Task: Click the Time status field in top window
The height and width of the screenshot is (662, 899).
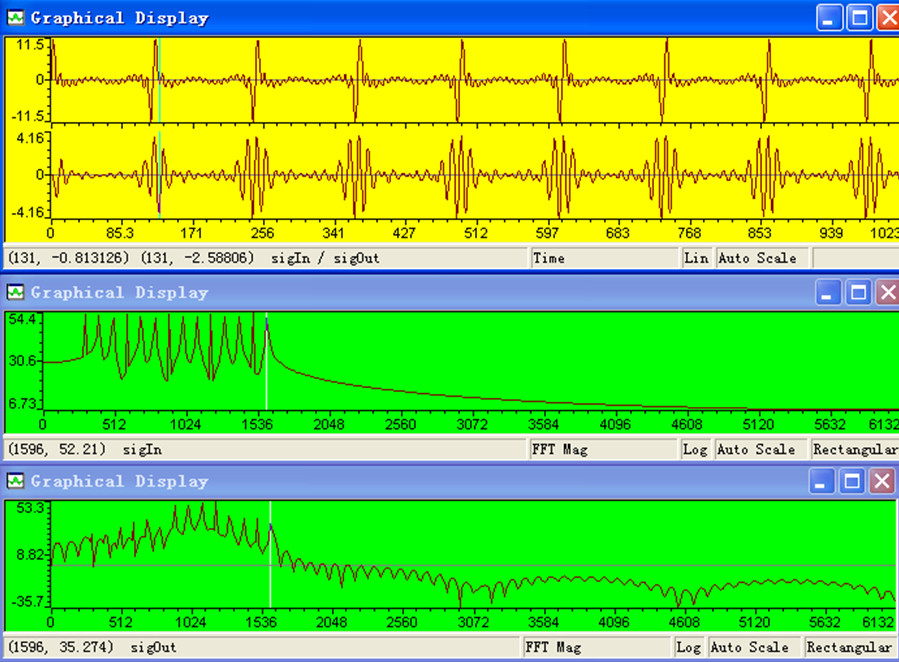Action: coord(604,258)
